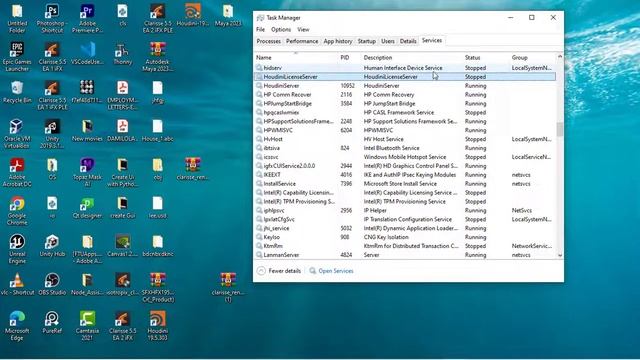640x360 pixels.
Task: Open the File menu in Task Manager
Action: coord(260,29)
